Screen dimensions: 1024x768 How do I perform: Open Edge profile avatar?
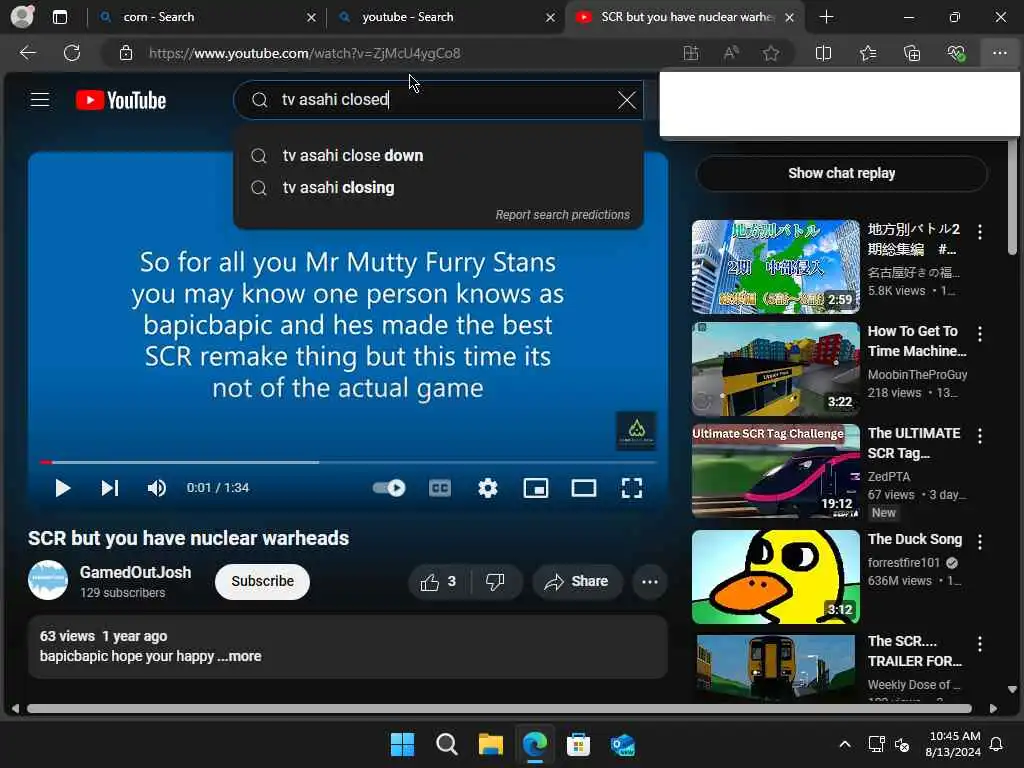22,16
